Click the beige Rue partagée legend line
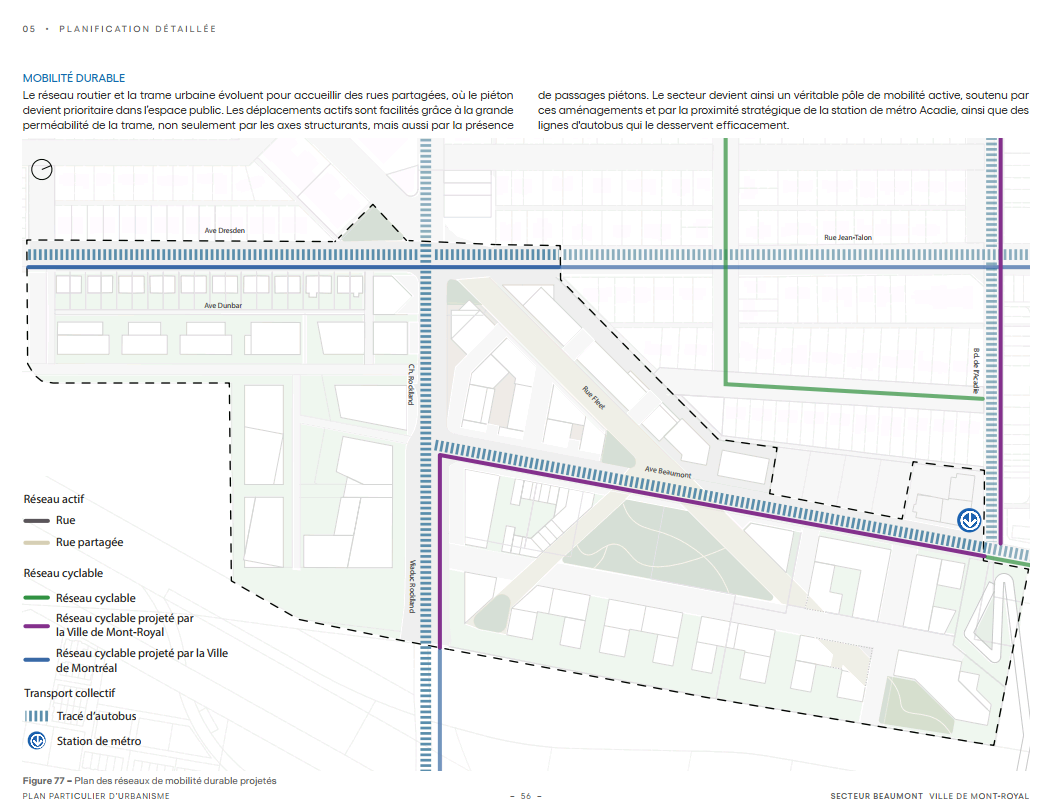This screenshot has width=1042, height=809. pos(37,542)
